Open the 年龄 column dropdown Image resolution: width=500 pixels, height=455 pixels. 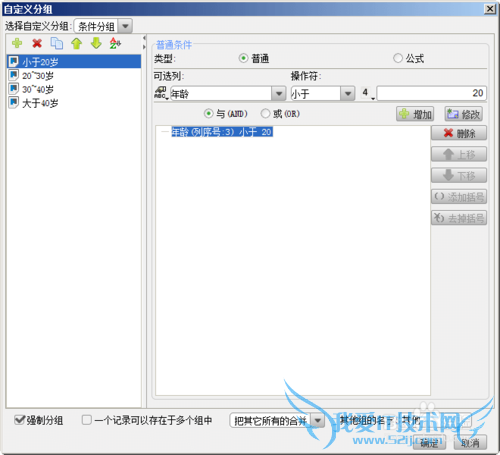pos(279,94)
